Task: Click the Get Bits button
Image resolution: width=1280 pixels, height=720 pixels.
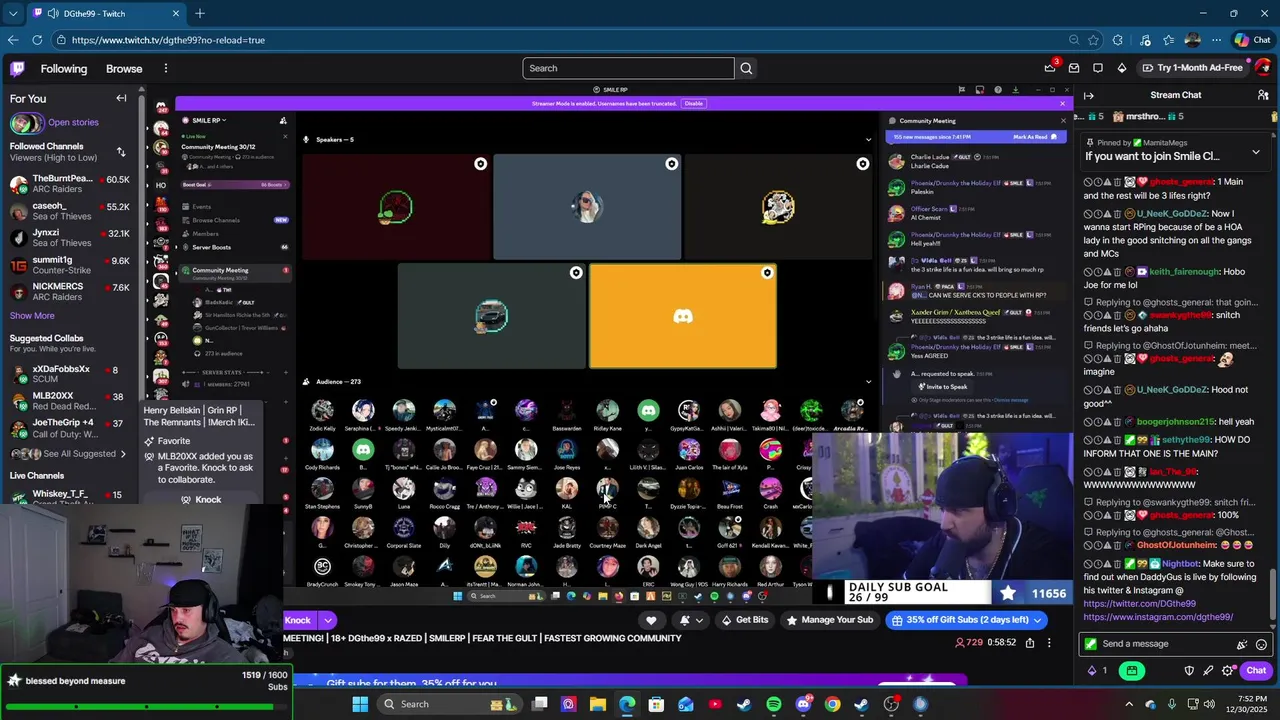Action: tap(744, 620)
